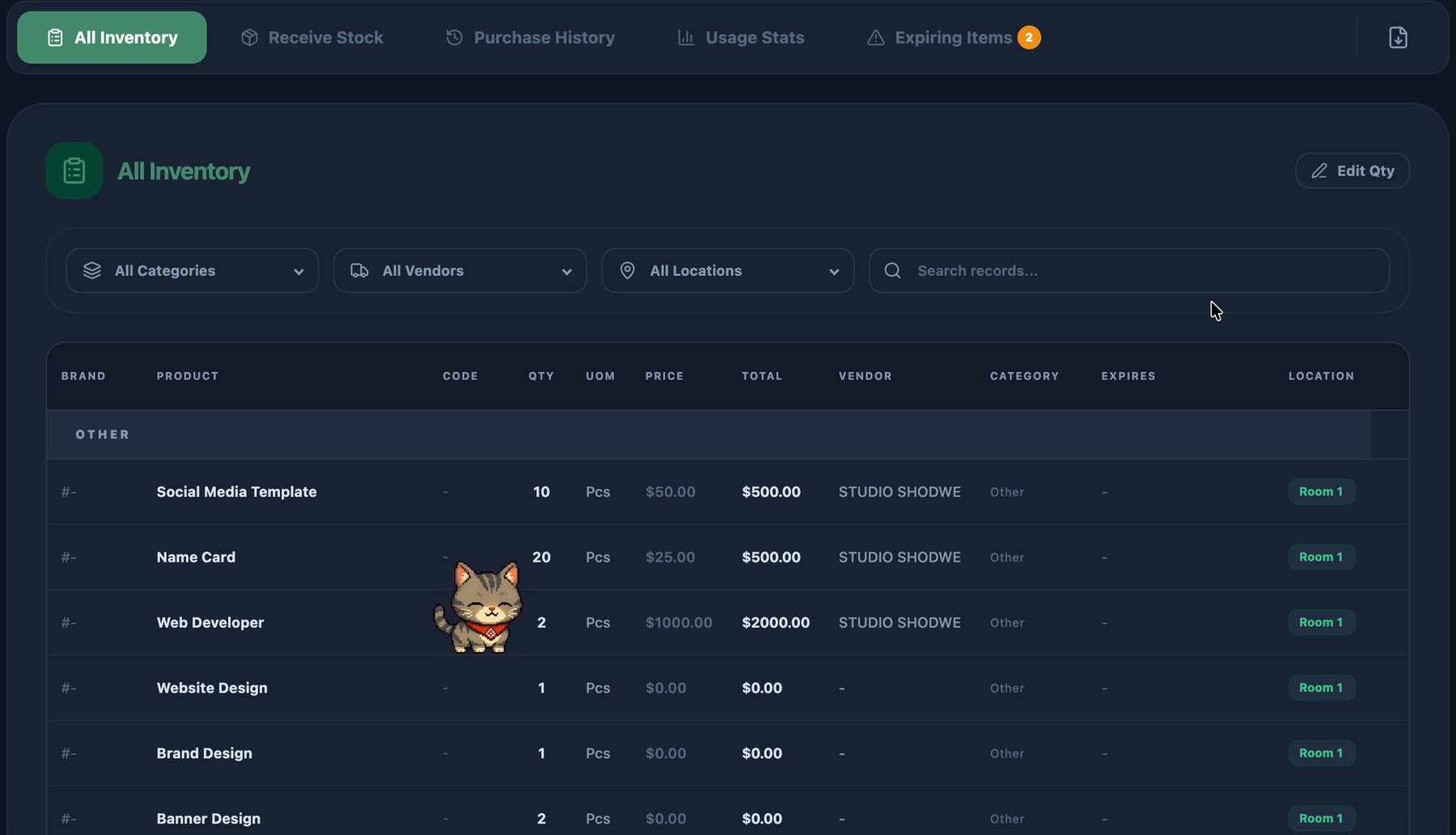This screenshot has height=835, width=1456.
Task: Click the UOM column header
Action: [600, 376]
